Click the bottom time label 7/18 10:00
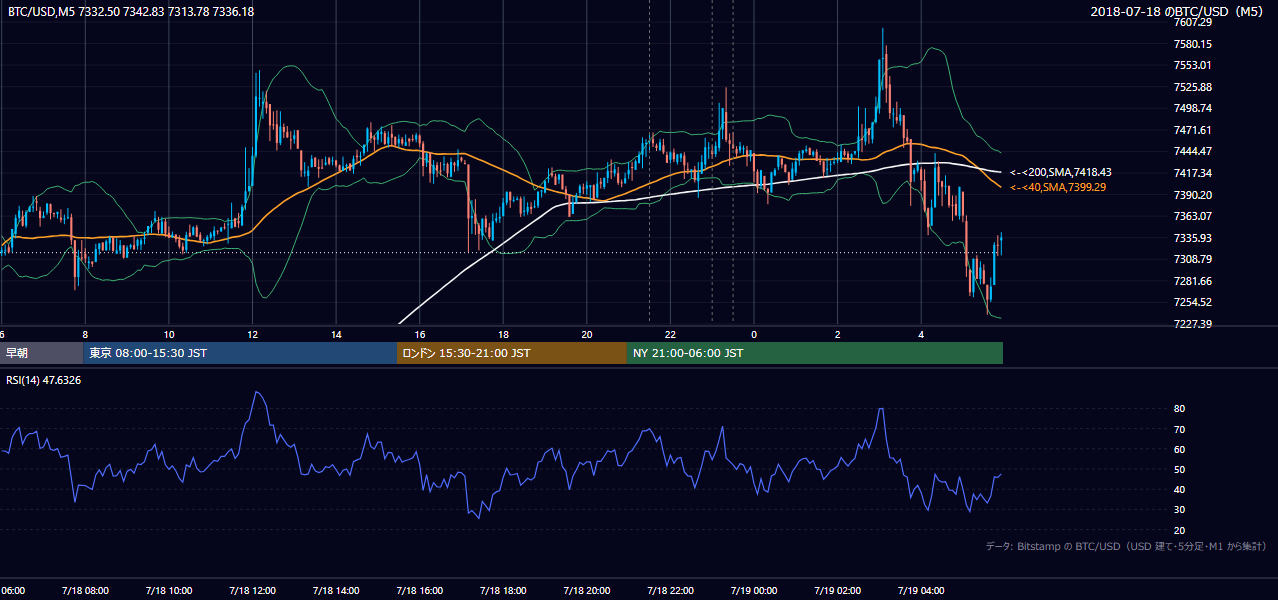This screenshot has height=600, width=1278. coord(168,590)
